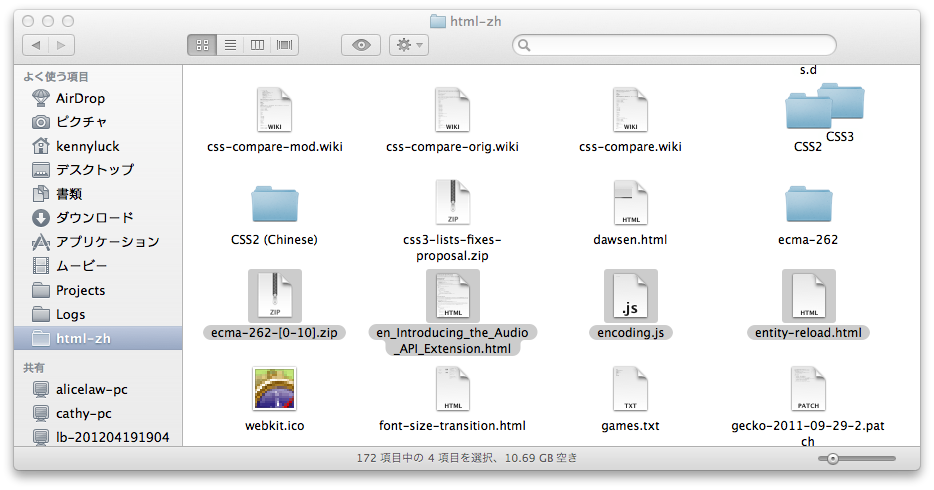Switch to Cover Flow view
This screenshot has width=934, height=490.
[286, 45]
